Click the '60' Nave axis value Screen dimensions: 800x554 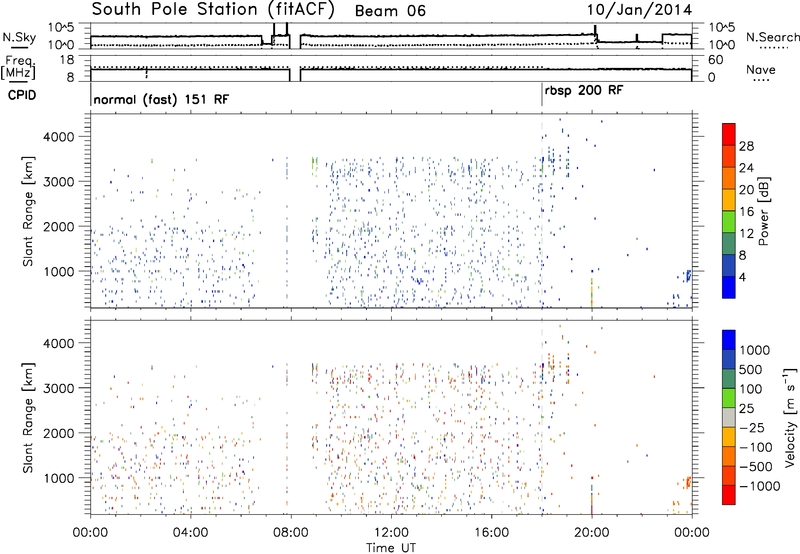pyautogui.click(x=715, y=60)
